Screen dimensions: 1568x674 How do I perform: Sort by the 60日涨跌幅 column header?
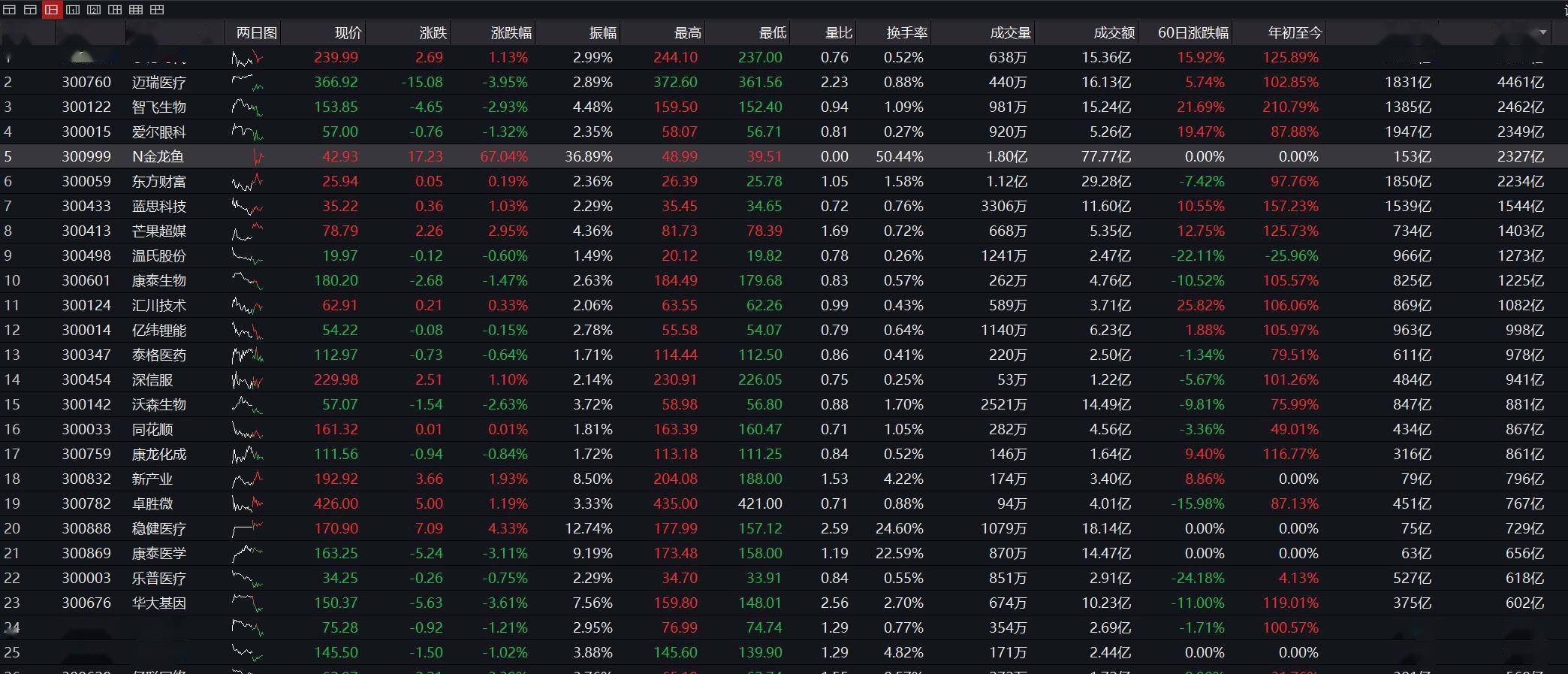1193,32
